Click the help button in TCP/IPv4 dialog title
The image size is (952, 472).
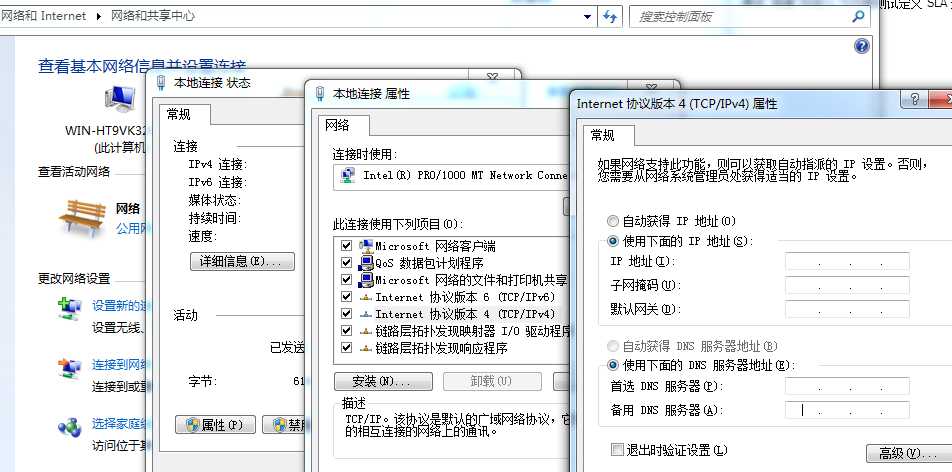(x=916, y=99)
